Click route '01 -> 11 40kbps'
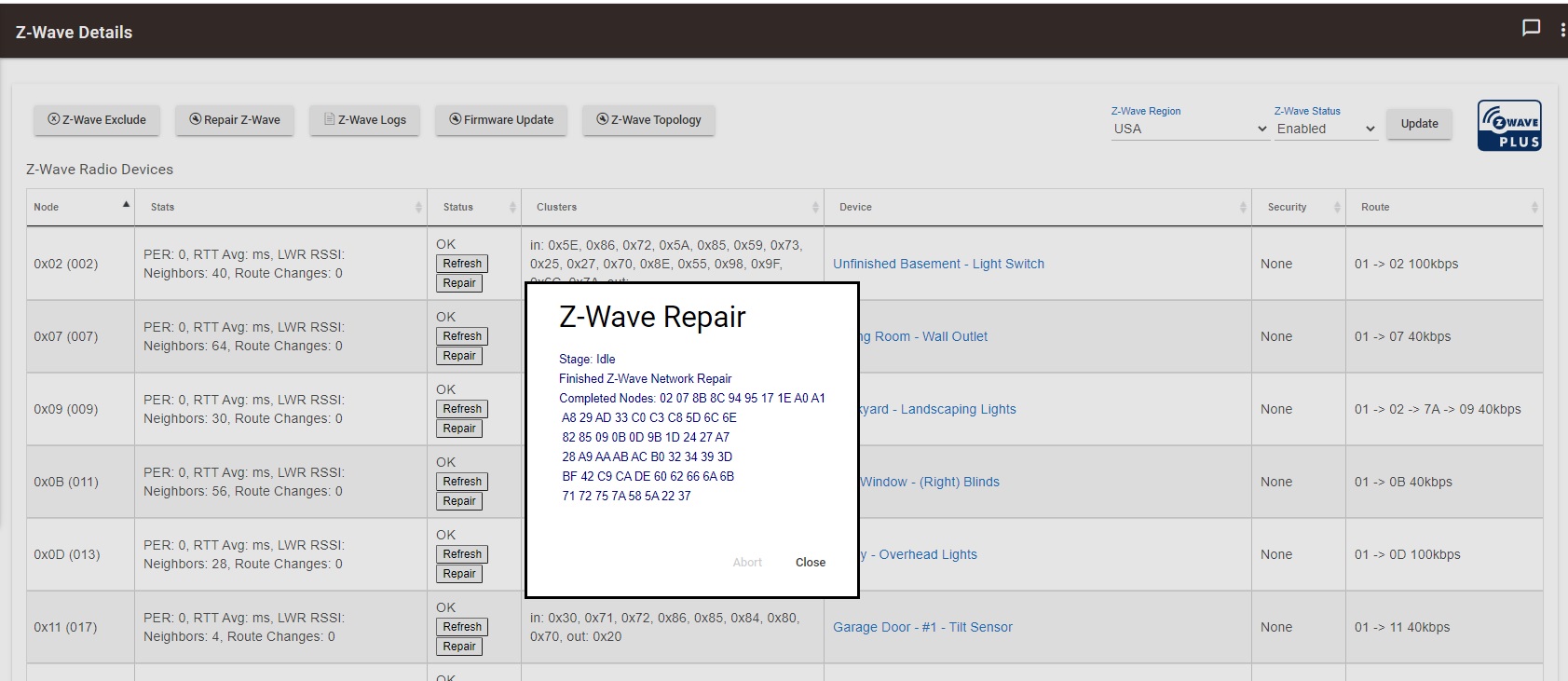Screen dimensions: 1568x681 tap(1402, 627)
